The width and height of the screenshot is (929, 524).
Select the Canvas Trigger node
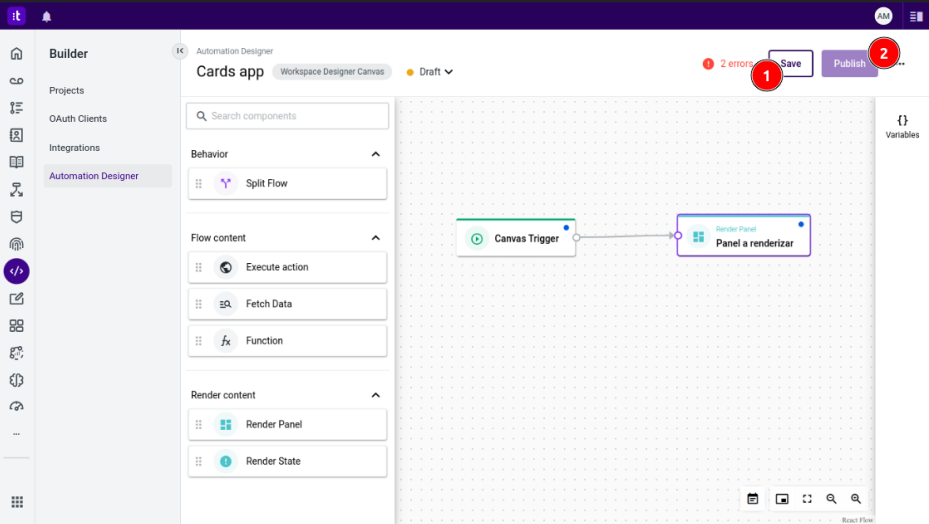(x=516, y=238)
